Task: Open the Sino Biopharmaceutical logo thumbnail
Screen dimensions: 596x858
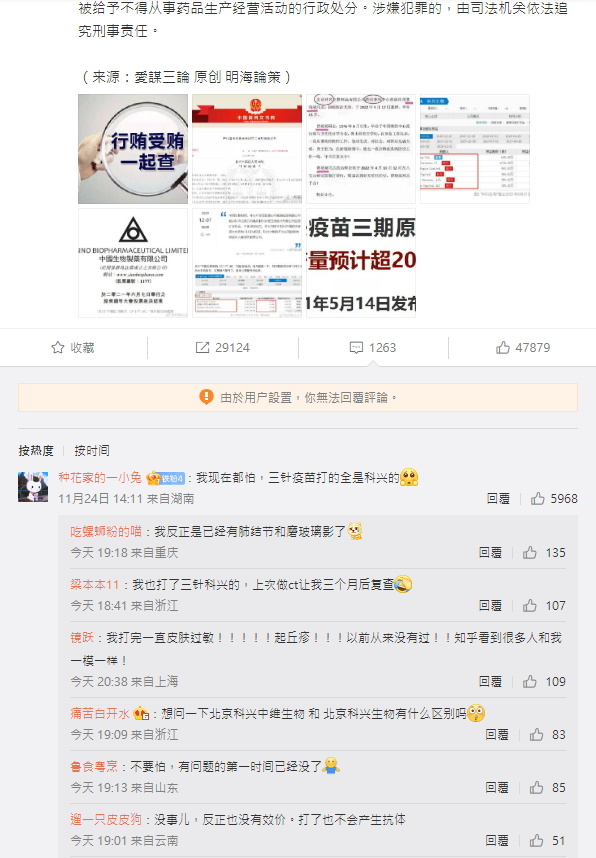Action: (x=133, y=263)
